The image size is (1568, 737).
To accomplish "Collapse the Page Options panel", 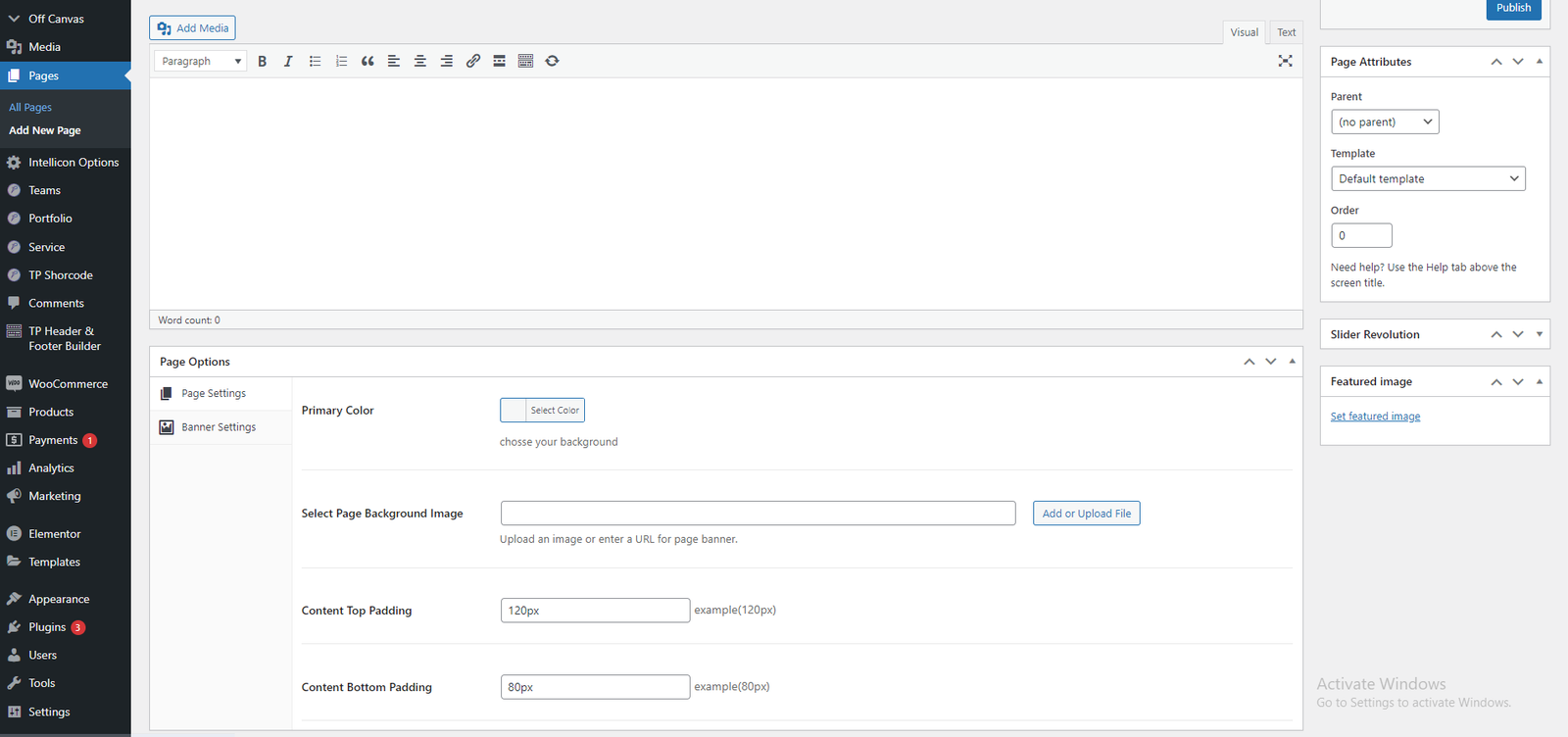I will (x=1293, y=362).
